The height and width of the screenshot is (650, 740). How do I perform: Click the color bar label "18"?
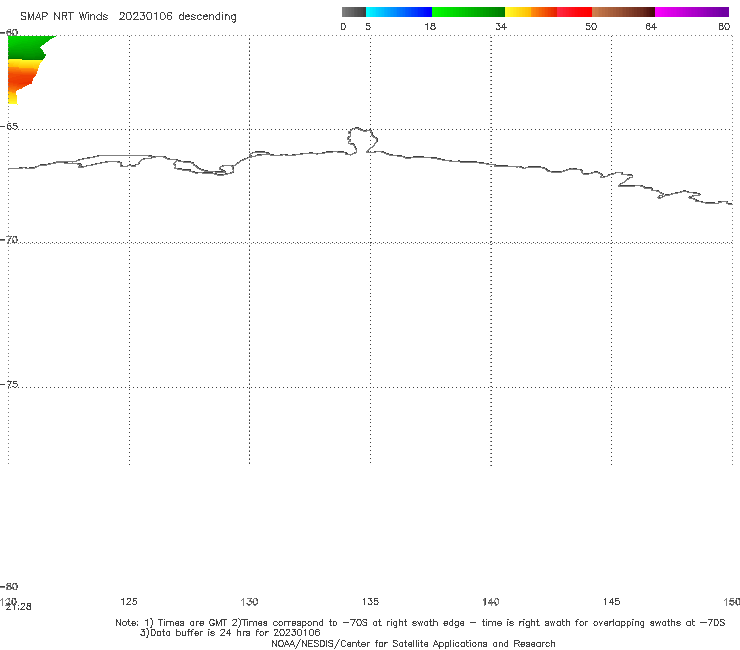click(x=430, y=26)
